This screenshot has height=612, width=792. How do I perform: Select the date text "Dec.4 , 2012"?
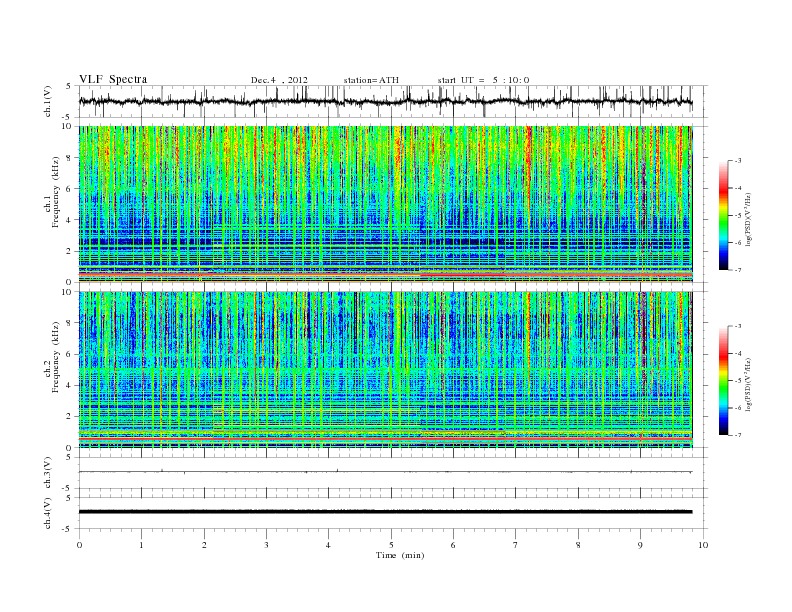(x=279, y=80)
